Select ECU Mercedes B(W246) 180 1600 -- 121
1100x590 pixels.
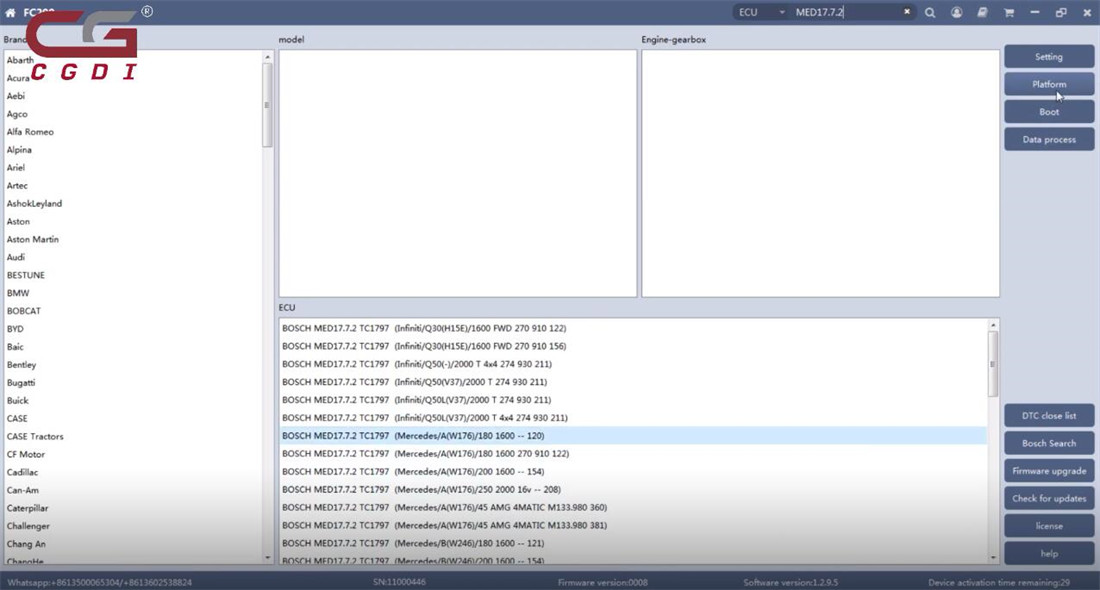coord(633,543)
